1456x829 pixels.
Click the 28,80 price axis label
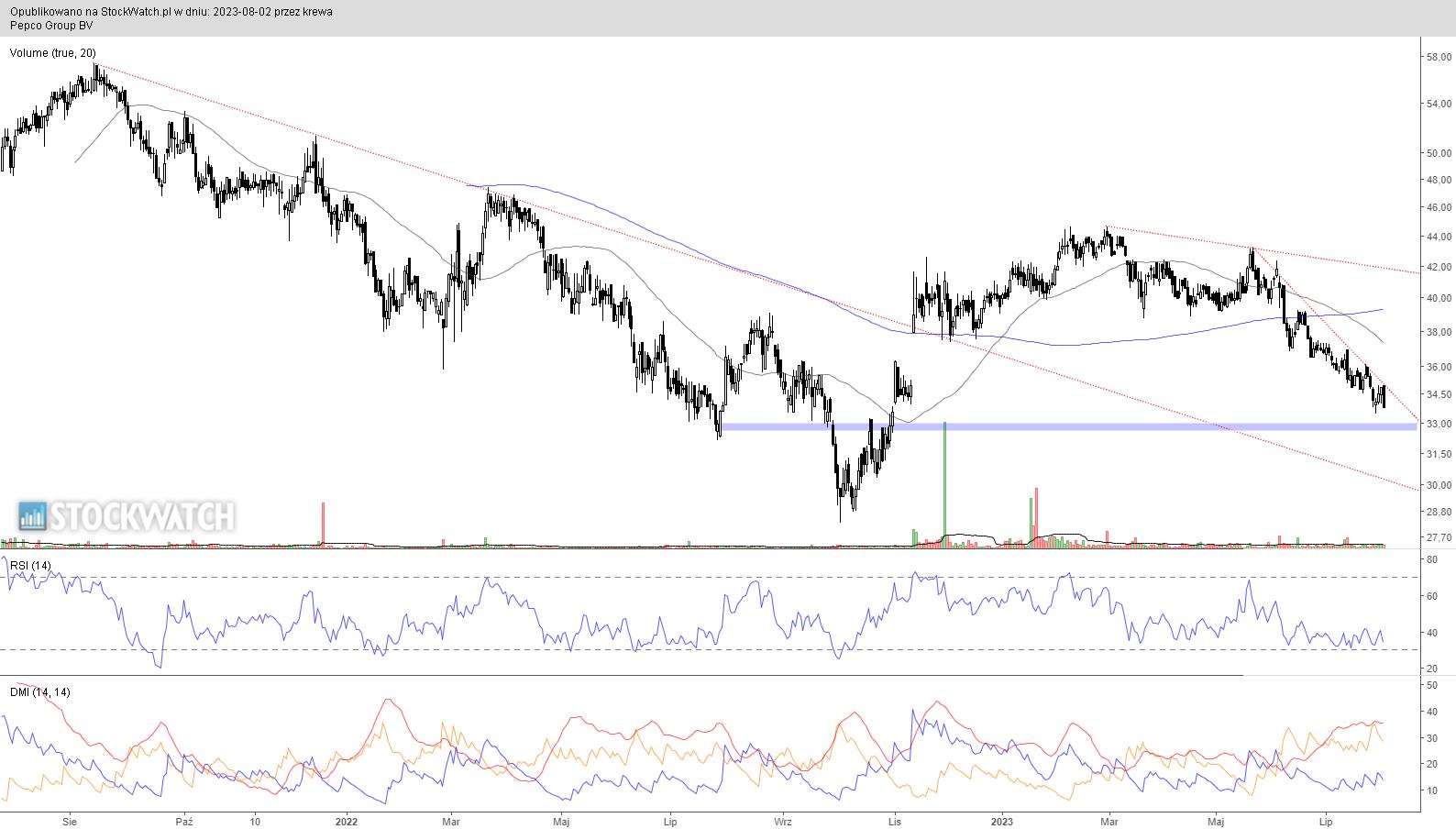pyautogui.click(x=1439, y=512)
